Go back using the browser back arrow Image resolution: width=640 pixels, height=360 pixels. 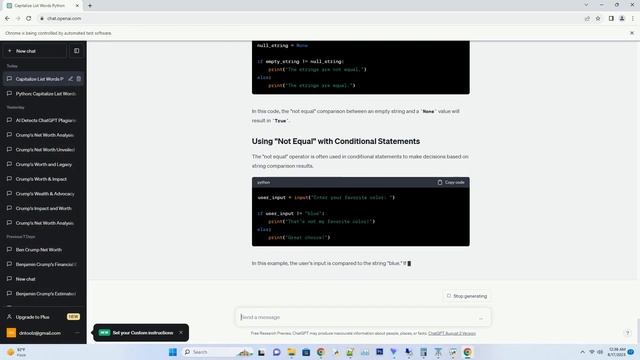(7, 18)
